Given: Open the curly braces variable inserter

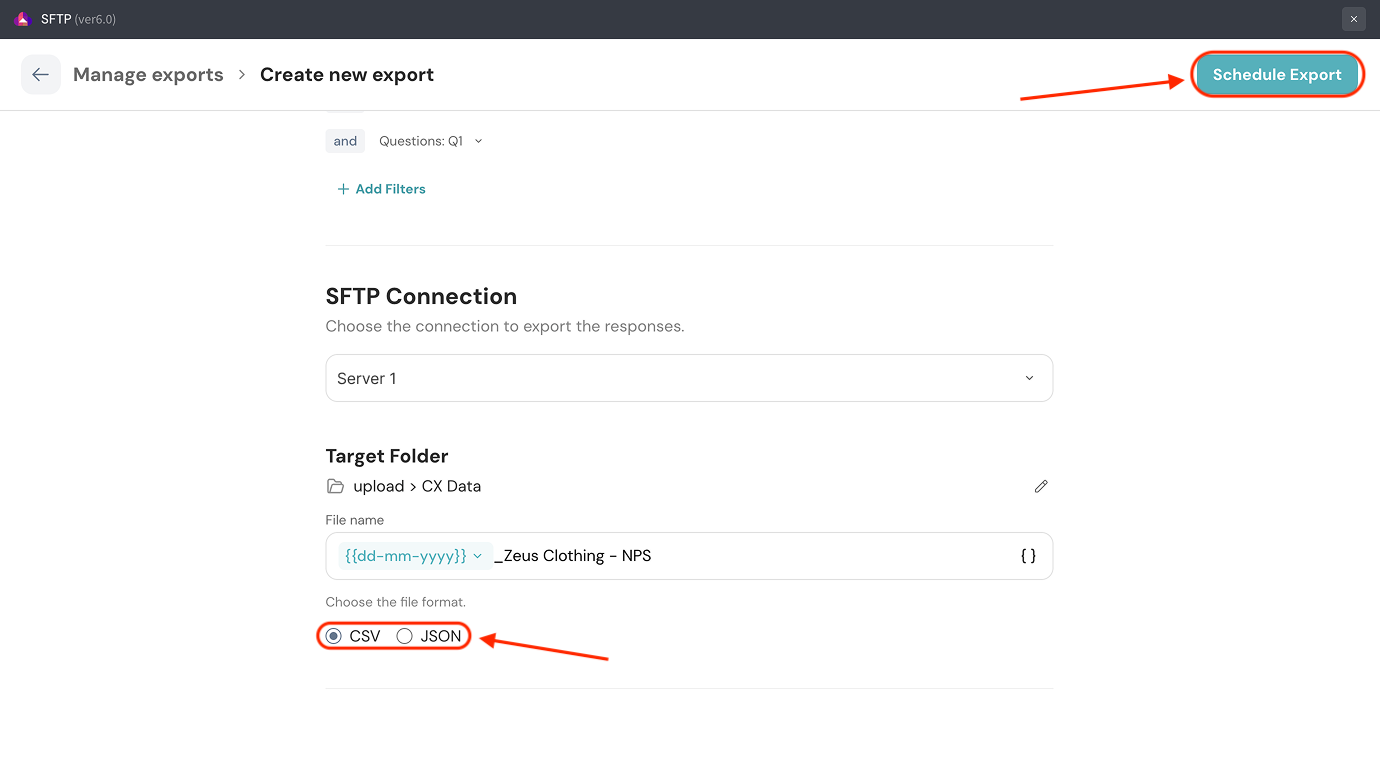Looking at the screenshot, I should click(1027, 556).
